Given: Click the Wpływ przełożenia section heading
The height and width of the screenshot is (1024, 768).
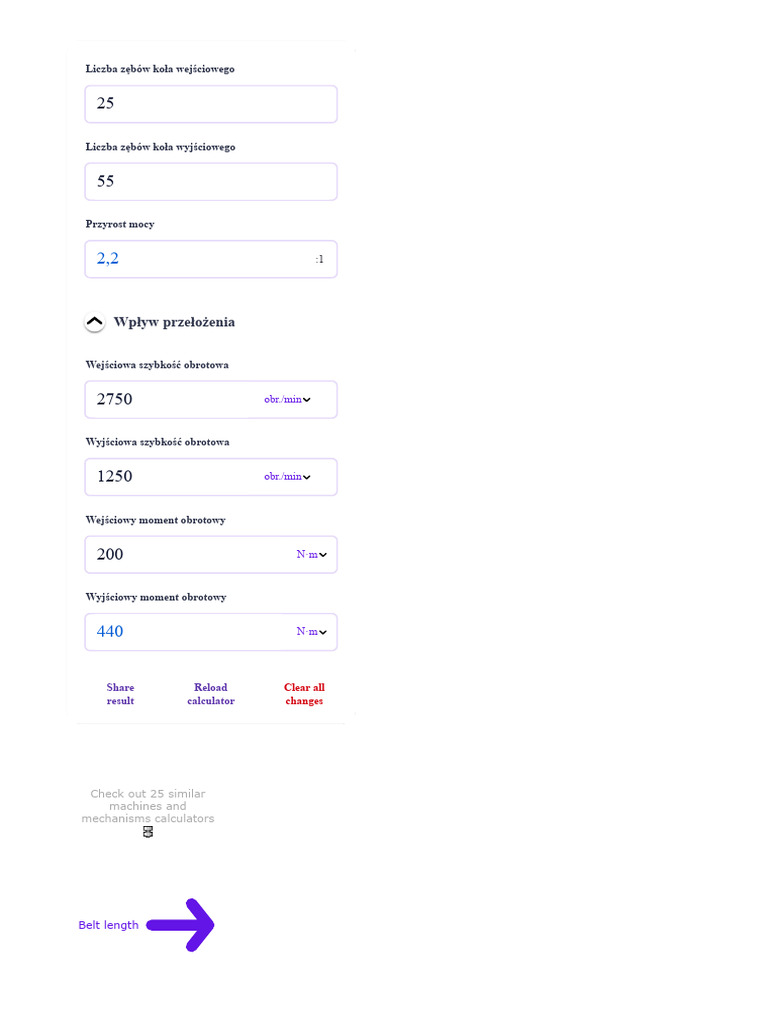Looking at the screenshot, I should (174, 322).
